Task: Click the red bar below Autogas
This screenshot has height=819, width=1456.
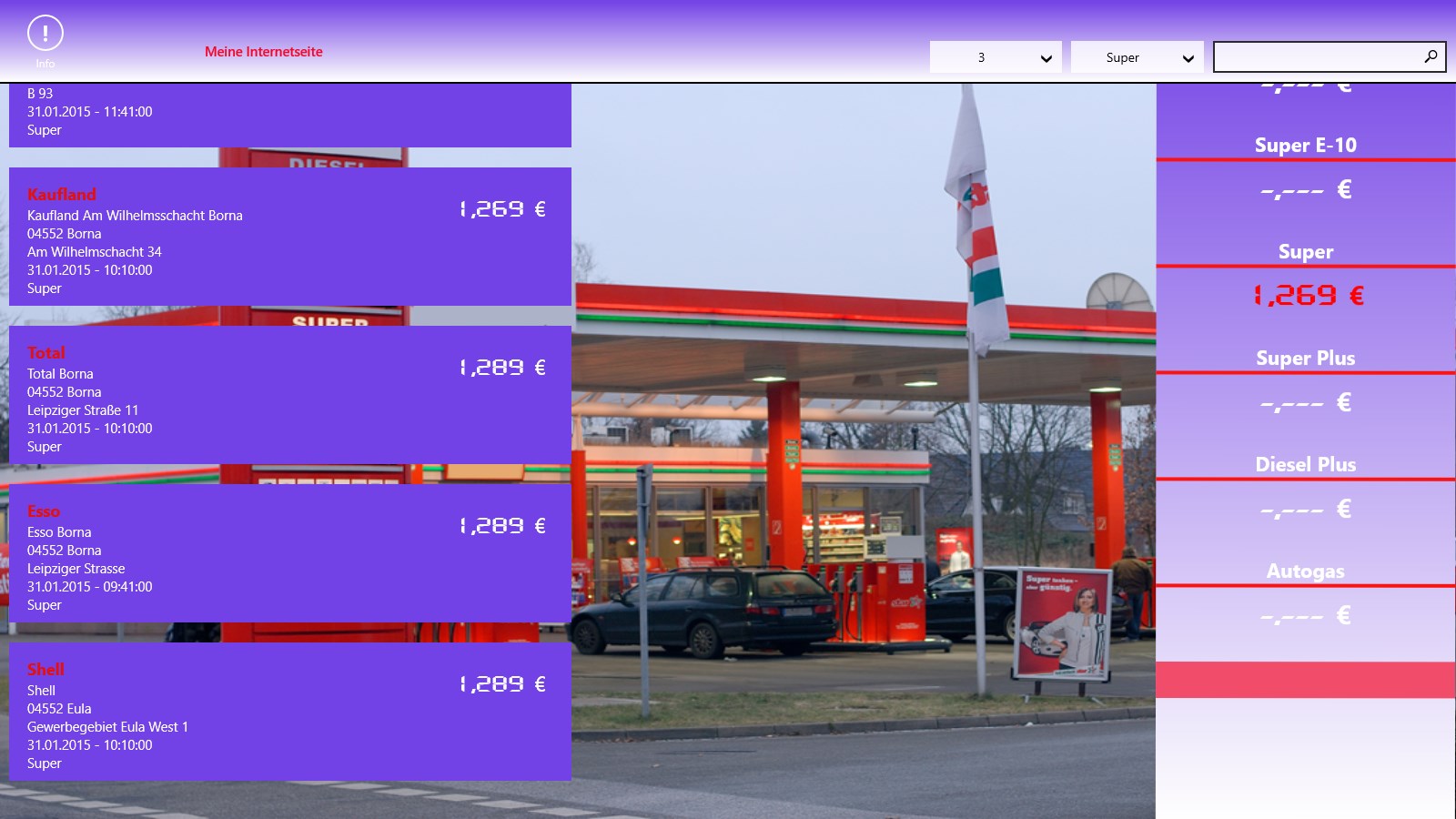Action: (1305, 680)
